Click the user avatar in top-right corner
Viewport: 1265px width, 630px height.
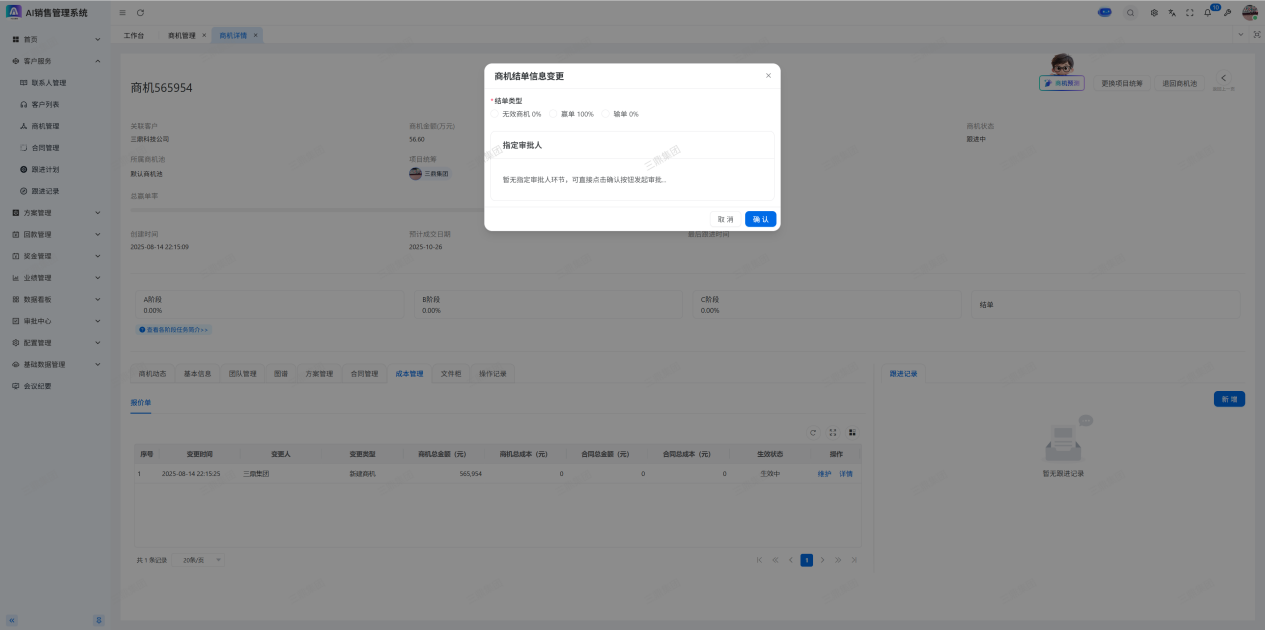click(1249, 13)
